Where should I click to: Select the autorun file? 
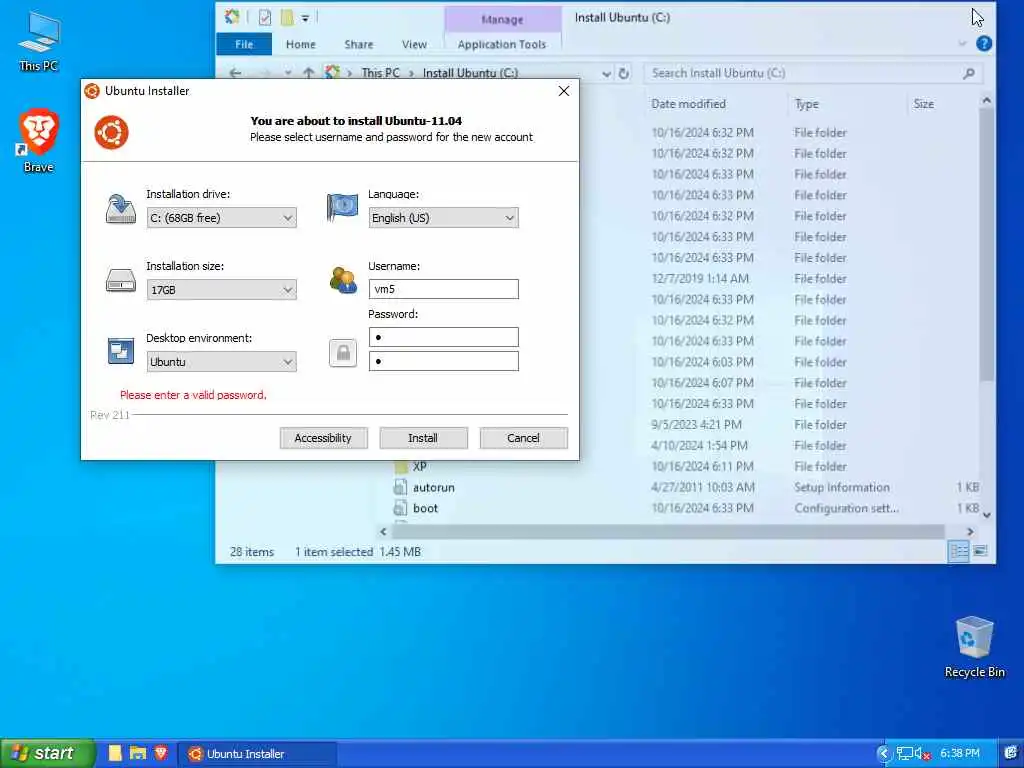point(433,487)
